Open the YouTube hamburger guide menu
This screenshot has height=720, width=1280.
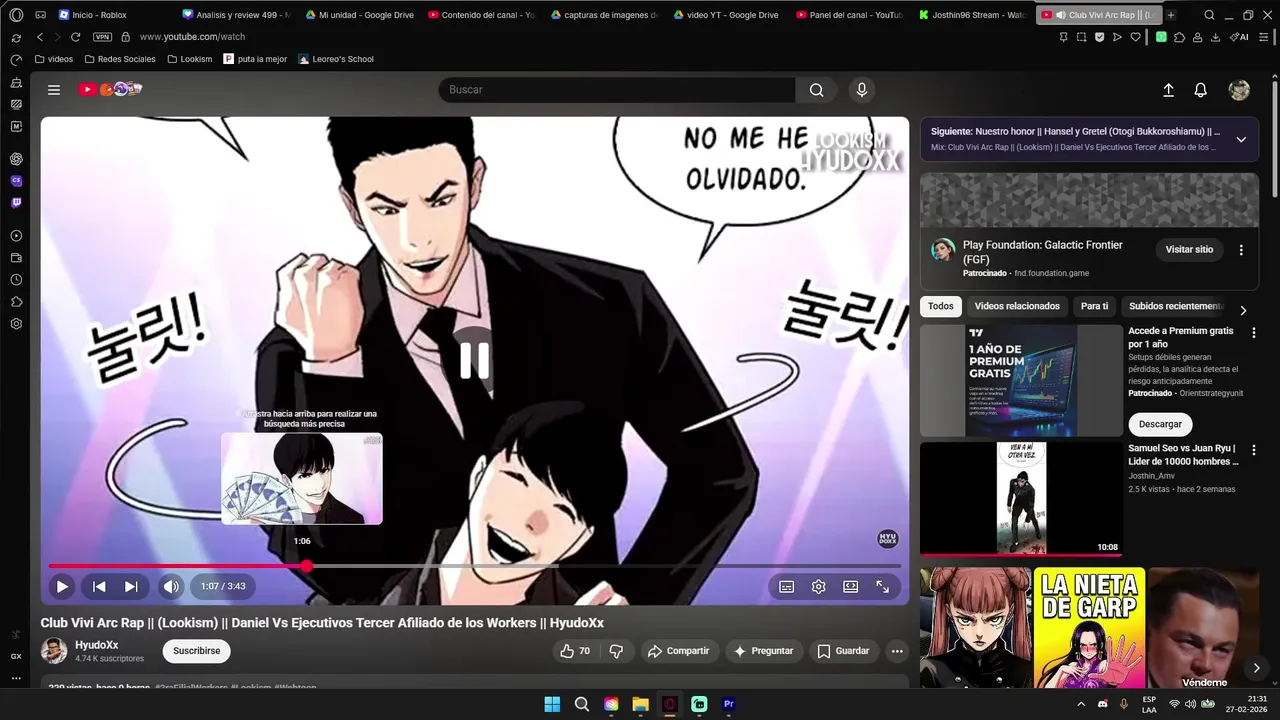click(54, 90)
